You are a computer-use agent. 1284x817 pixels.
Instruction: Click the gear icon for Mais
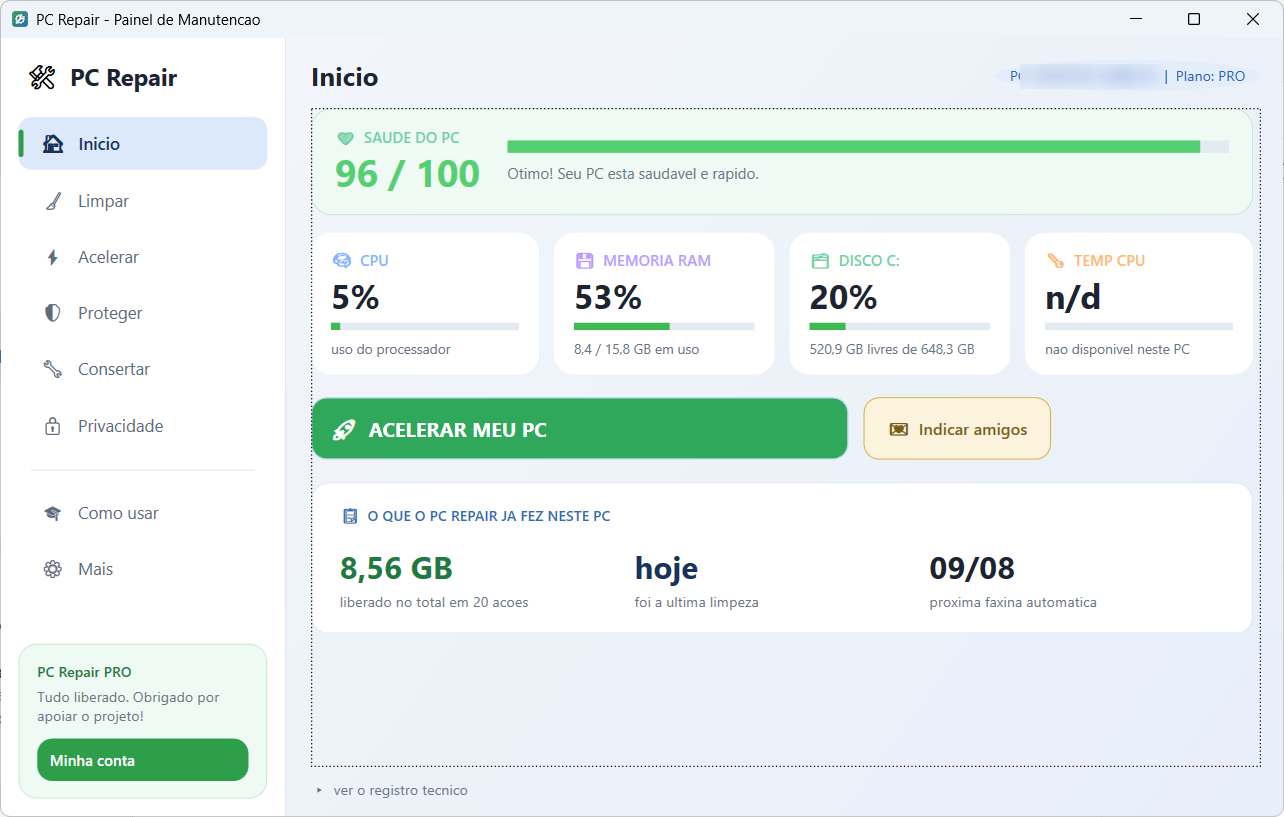coord(53,569)
